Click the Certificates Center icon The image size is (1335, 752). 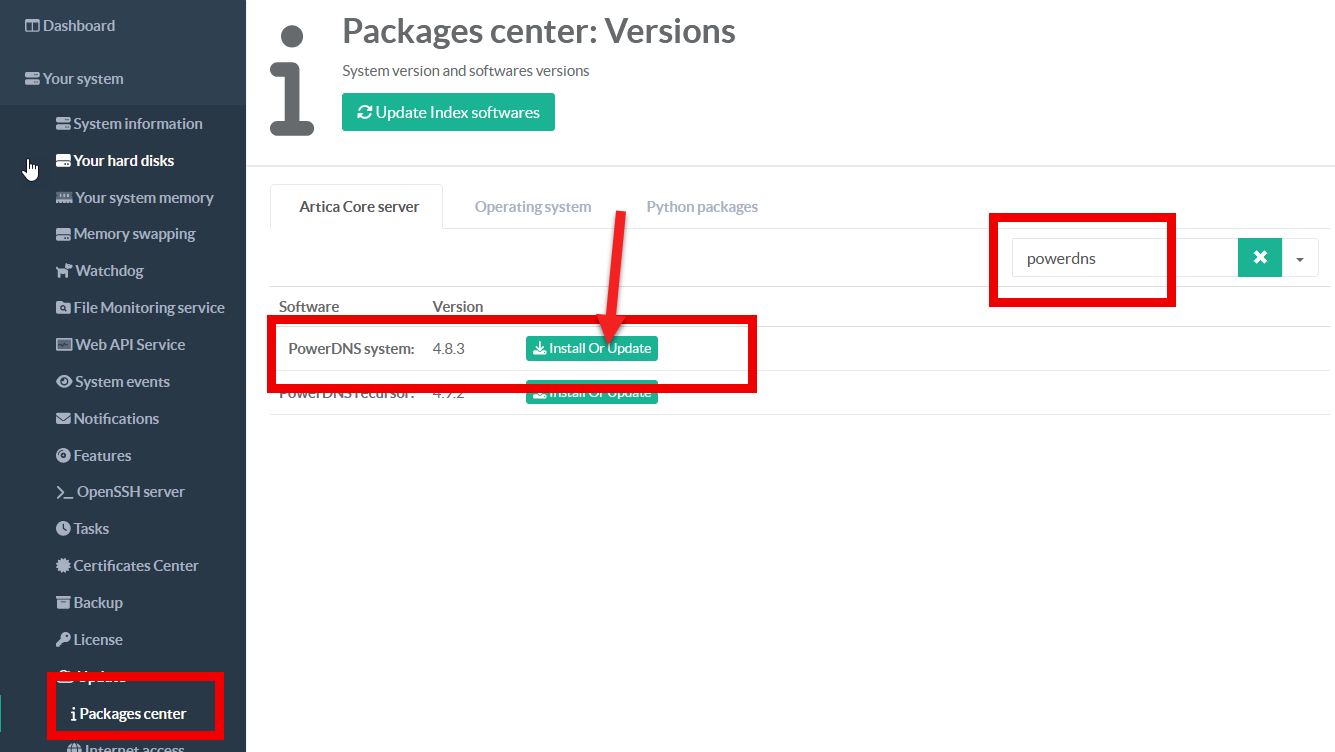pos(64,566)
